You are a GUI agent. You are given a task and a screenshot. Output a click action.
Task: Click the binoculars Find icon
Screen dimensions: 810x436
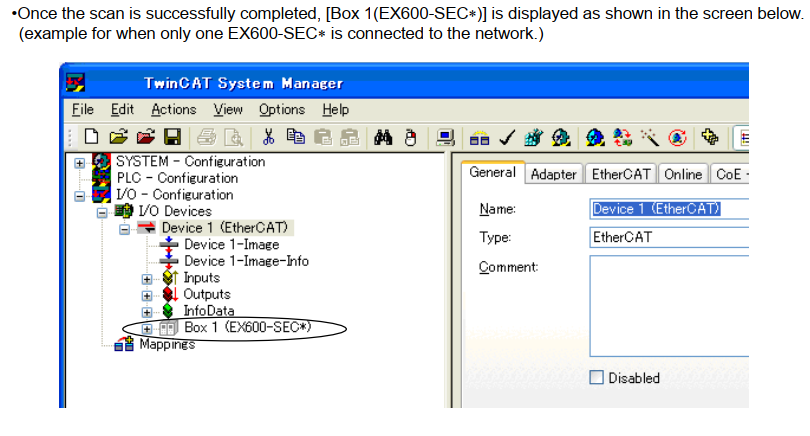point(383,138)
